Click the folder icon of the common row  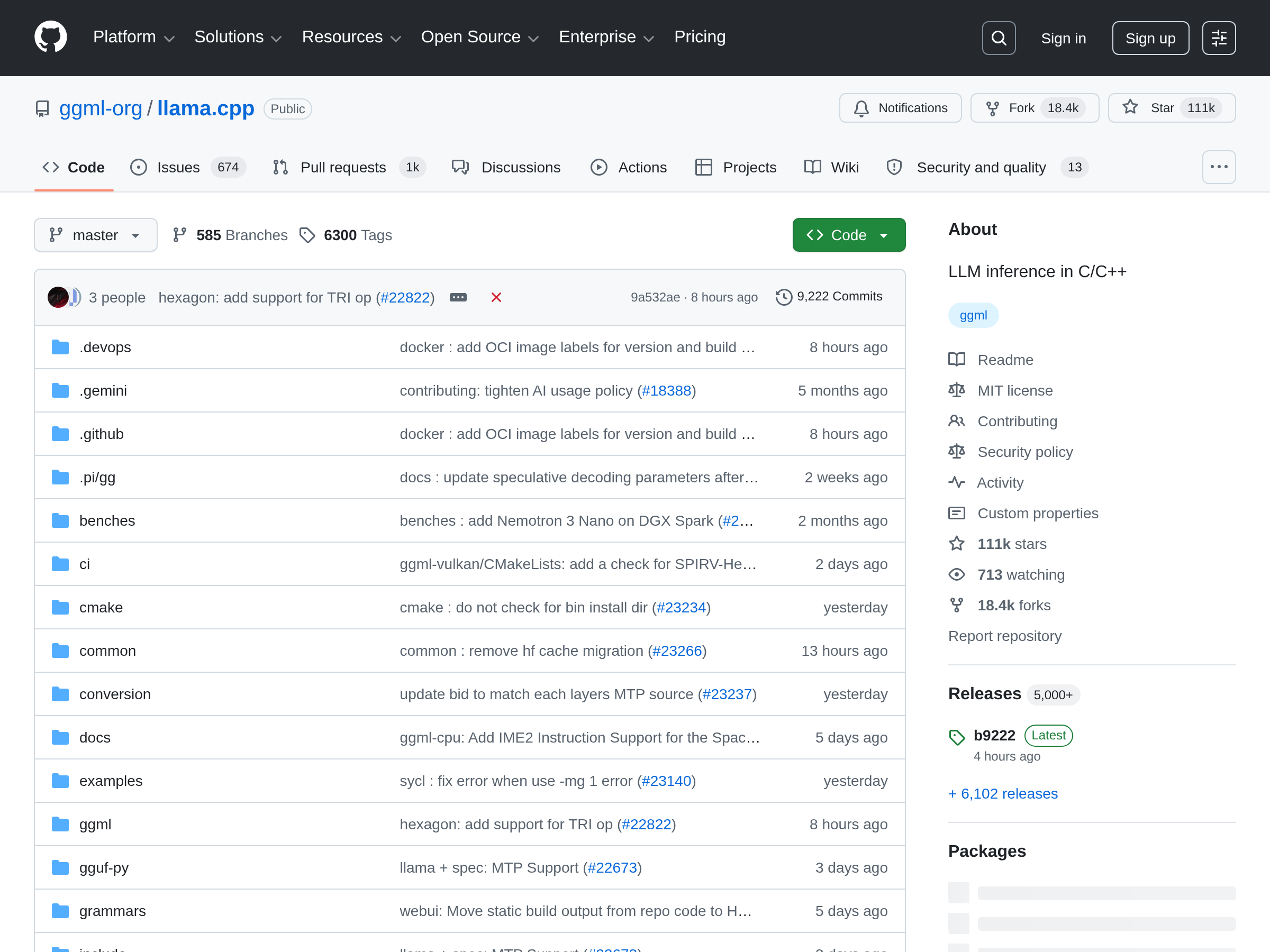coord(60,651)
